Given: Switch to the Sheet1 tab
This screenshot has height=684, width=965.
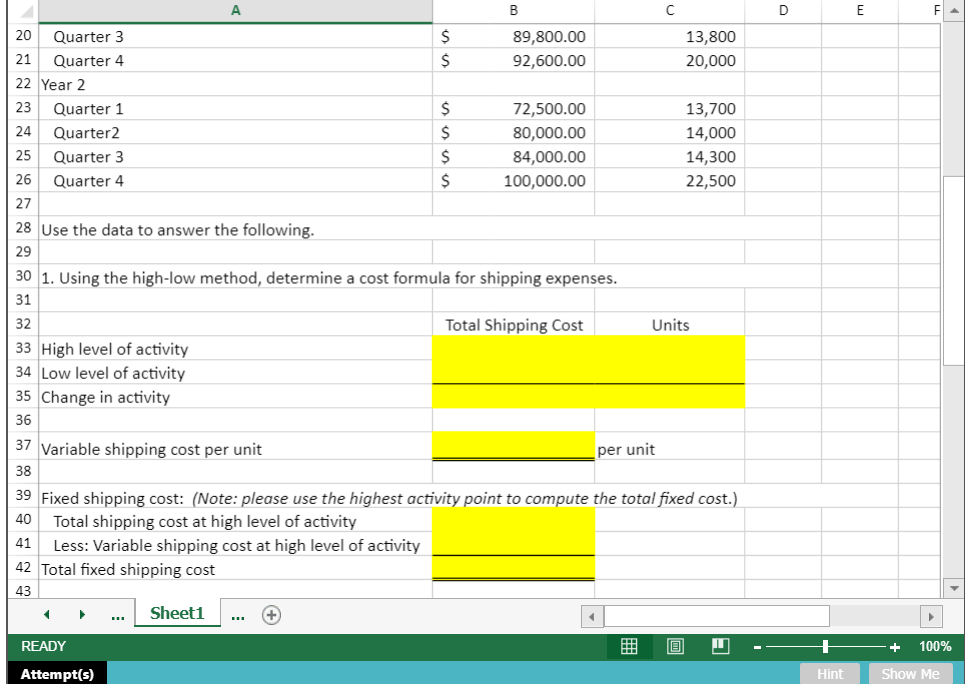Looking at the screenshot, I should [177, 613].
